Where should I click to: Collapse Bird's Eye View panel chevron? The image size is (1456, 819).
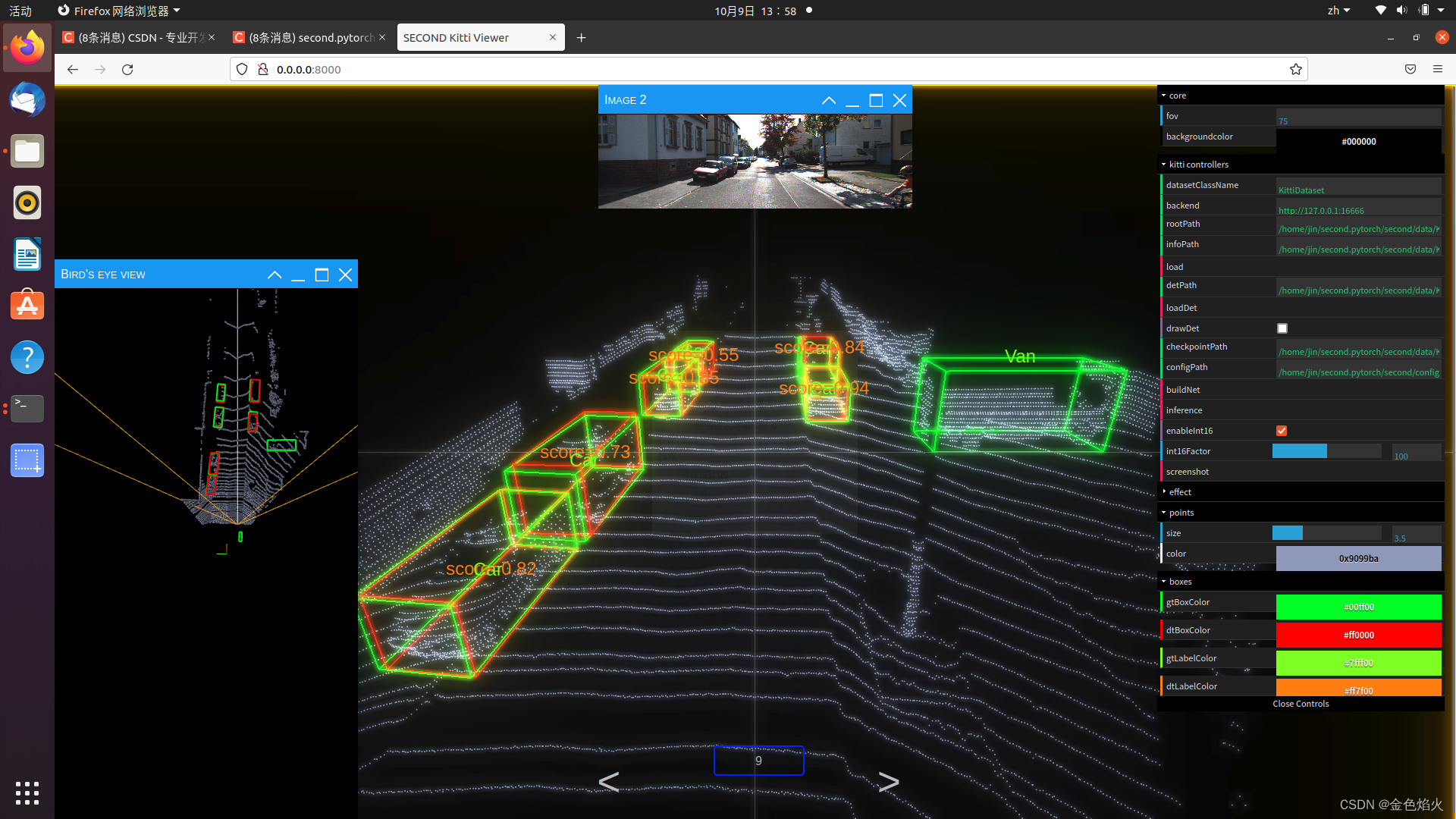click(275, 275)
